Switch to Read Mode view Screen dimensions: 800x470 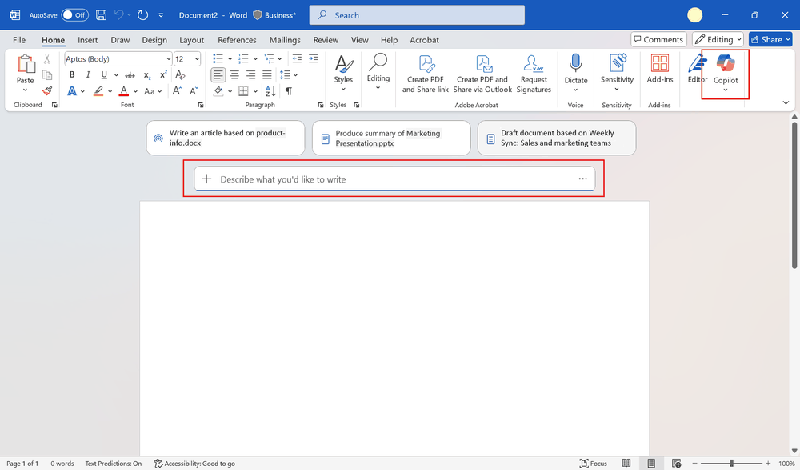tap(626, 463)
